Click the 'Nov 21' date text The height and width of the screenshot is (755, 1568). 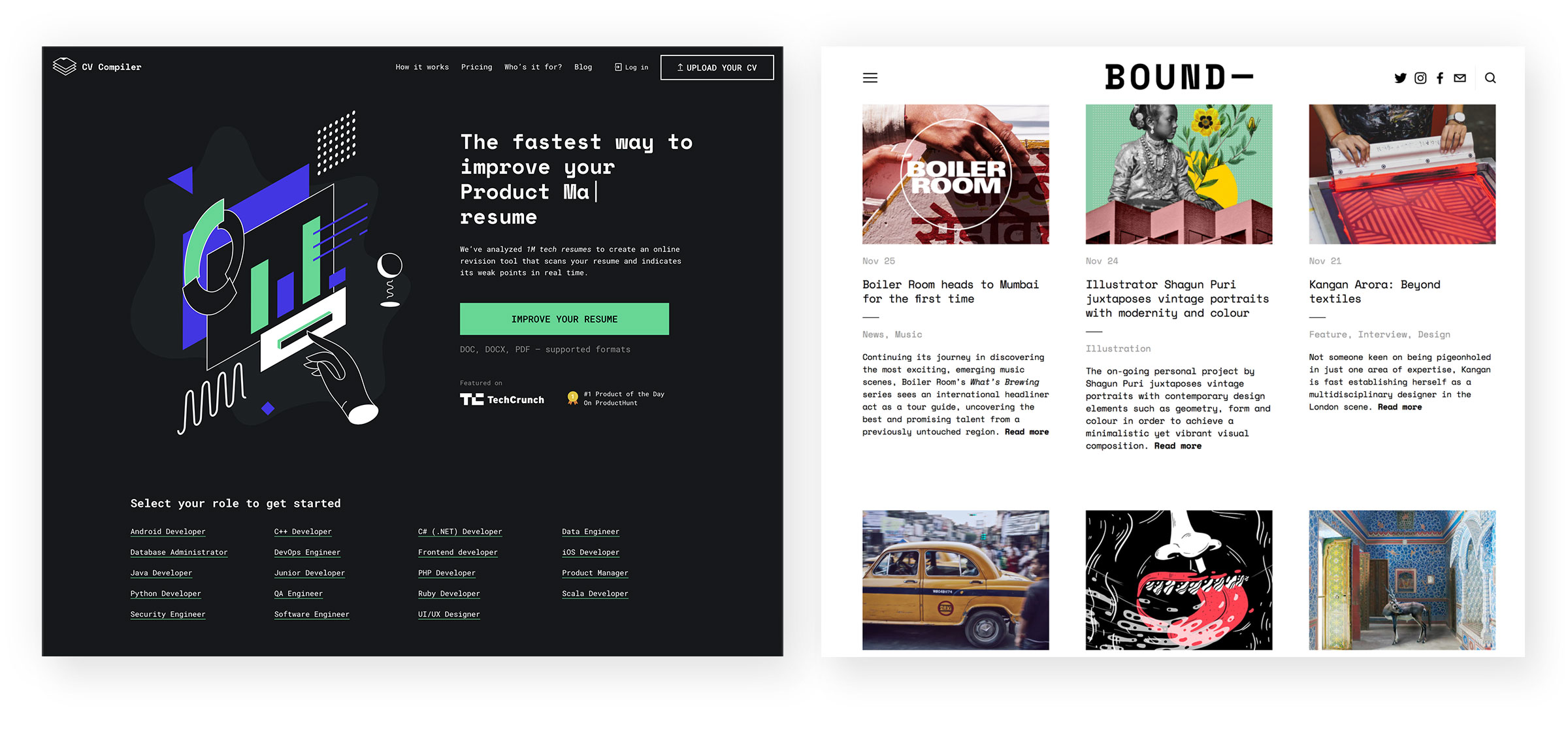[x=1325, y=261]
